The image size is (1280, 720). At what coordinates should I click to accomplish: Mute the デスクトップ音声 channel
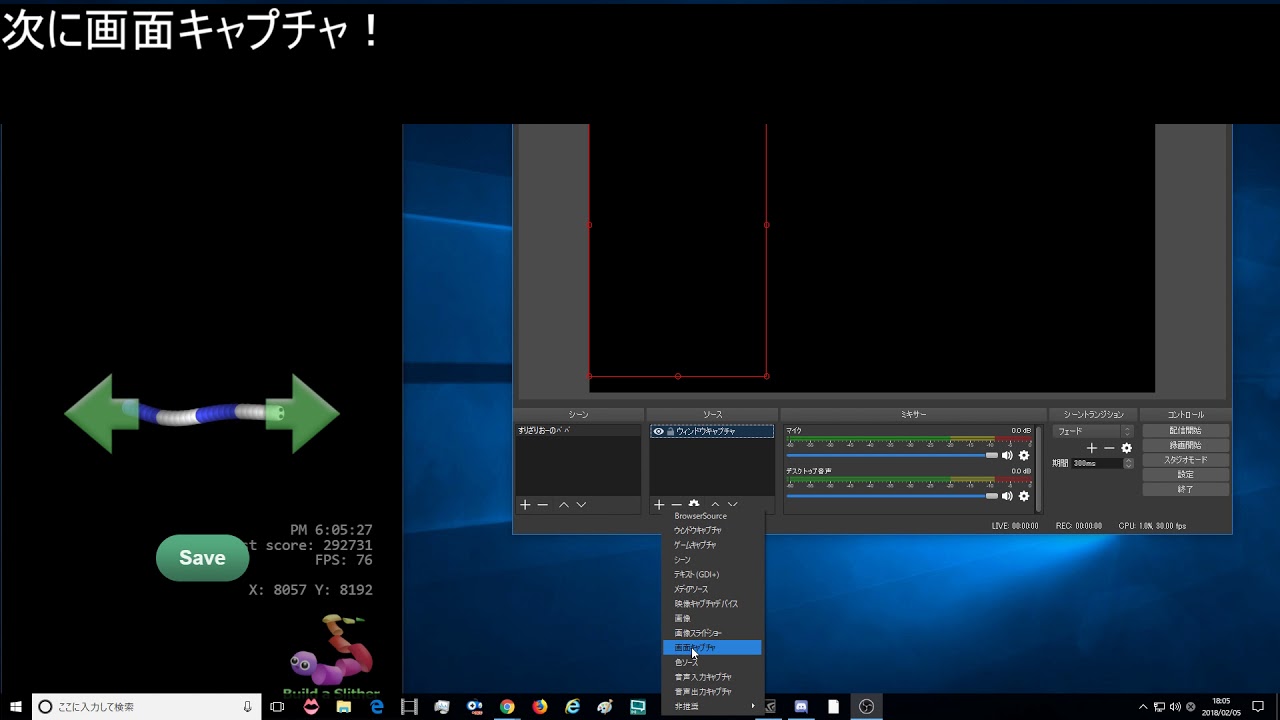click(1007, 496)
